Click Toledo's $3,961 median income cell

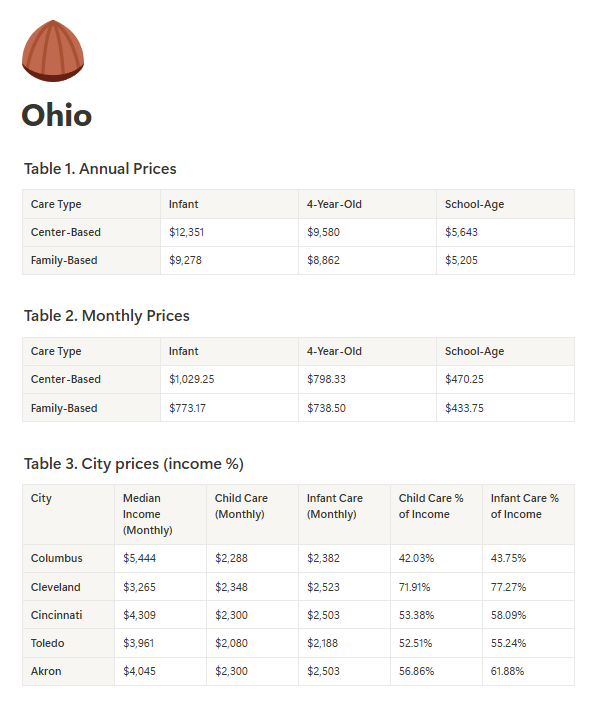pyautogui.click(x=160, y=643)
